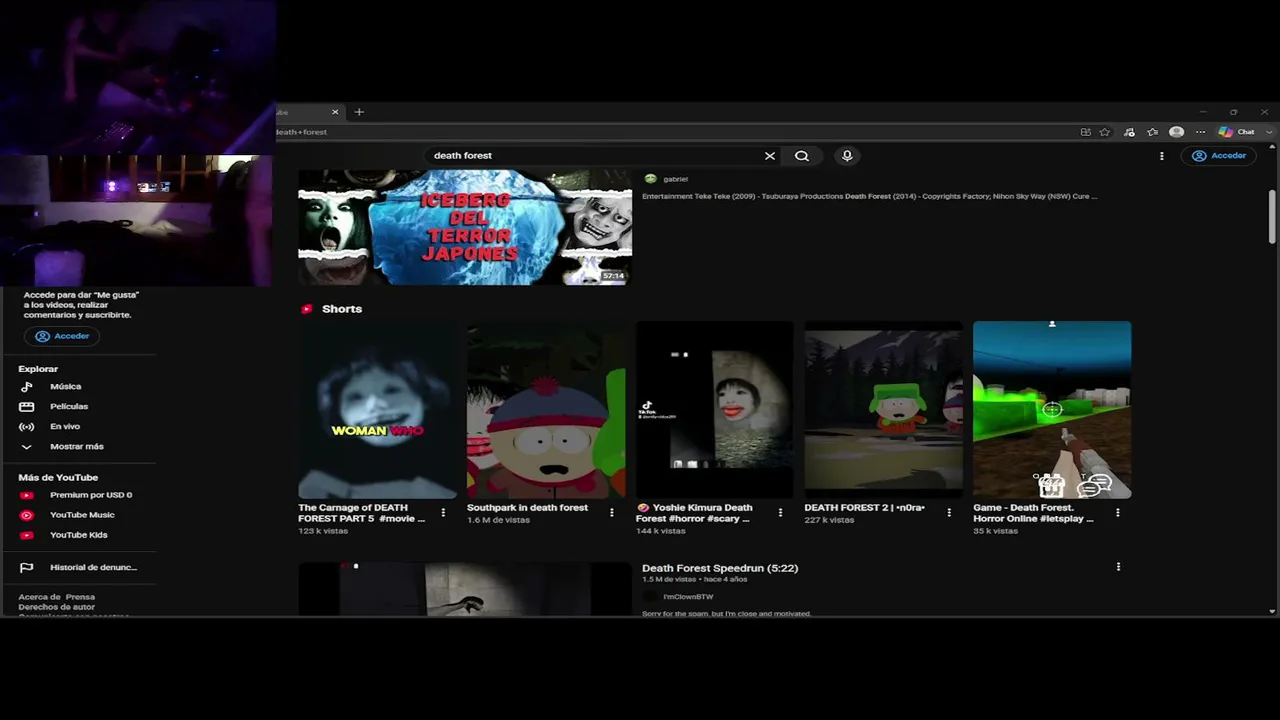Open gabriel channel name link
This screenshot has height=720, width=1280.
(675, 179)
